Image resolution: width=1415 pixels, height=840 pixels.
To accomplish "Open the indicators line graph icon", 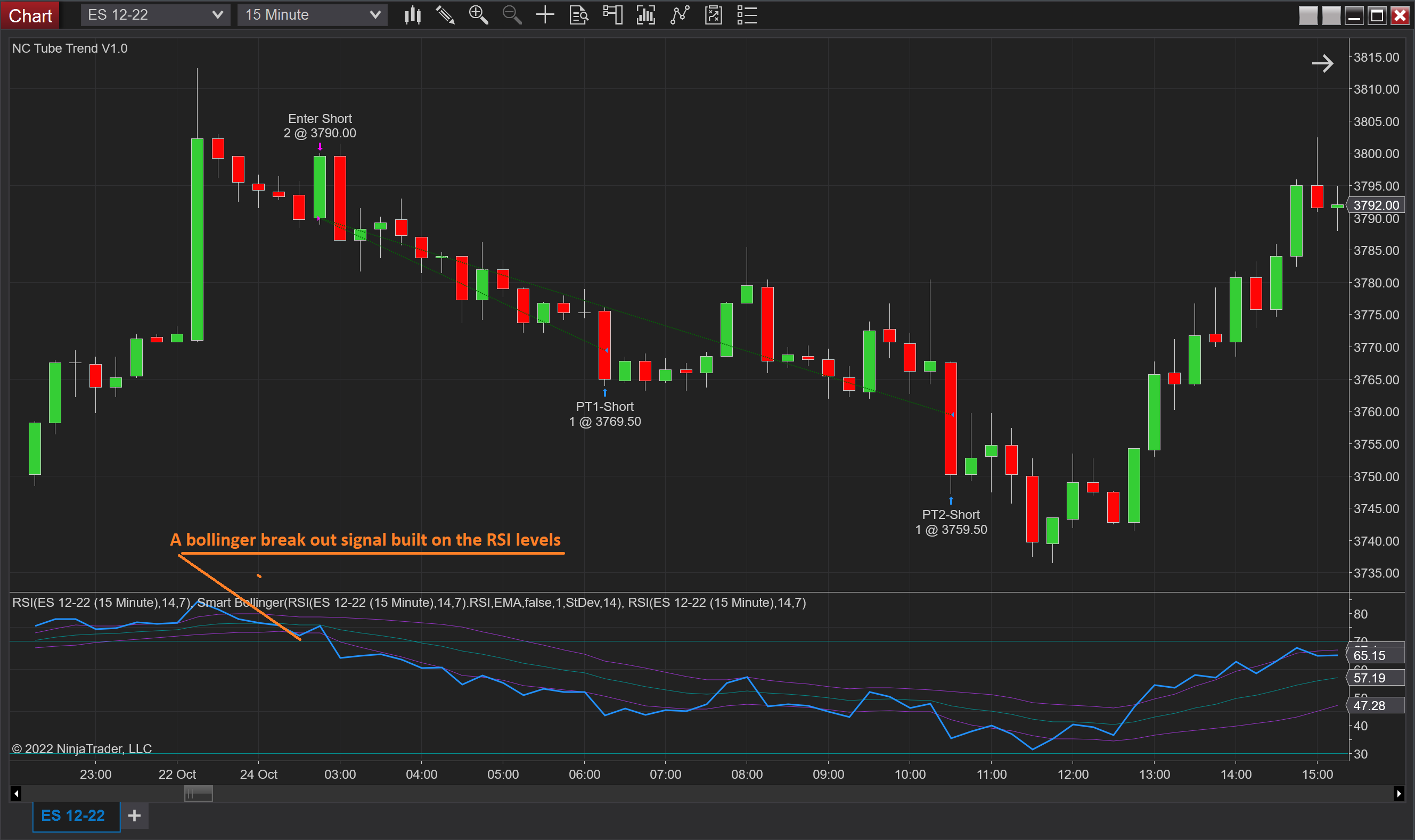I will (680, 15).
